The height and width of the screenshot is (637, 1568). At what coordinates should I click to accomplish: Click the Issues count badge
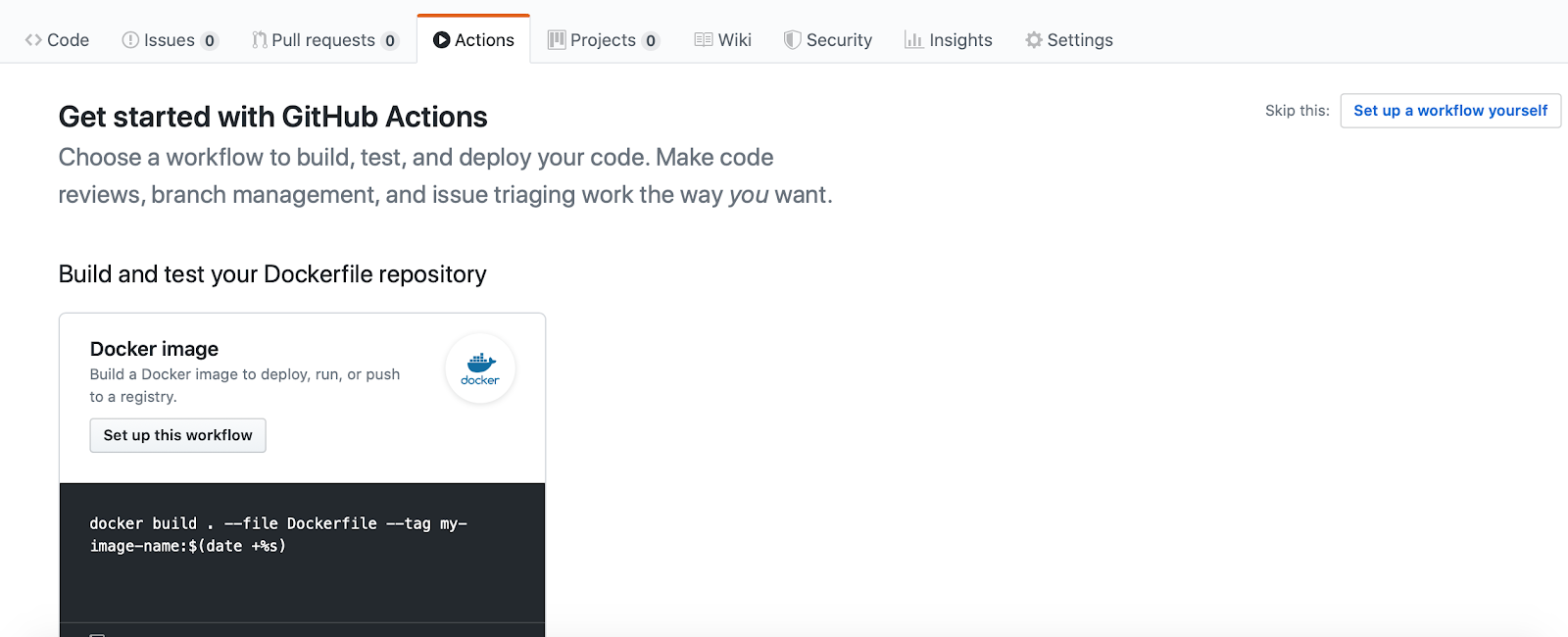[210, 41]
